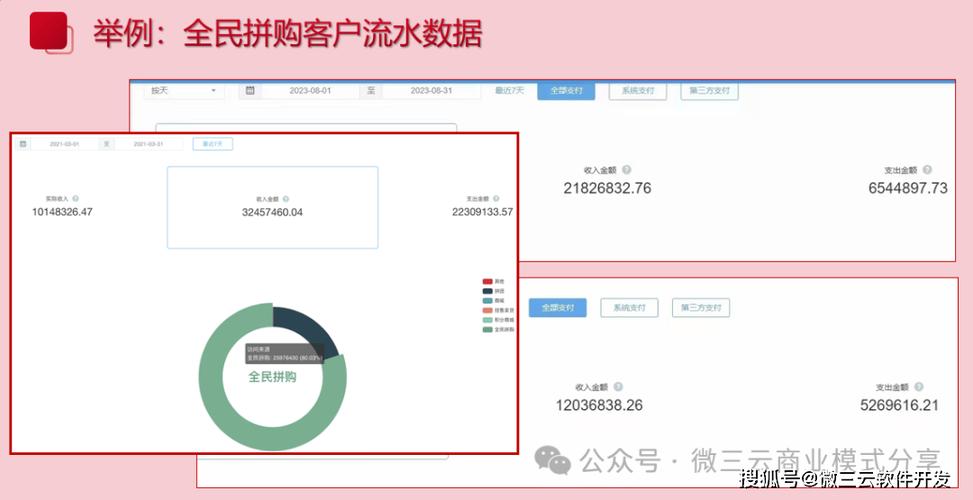Image resolution: width=973 pixels, height=500 pixels.
Task: Toggle the teal 商城 legend swatch
Action: coord(488,301)
